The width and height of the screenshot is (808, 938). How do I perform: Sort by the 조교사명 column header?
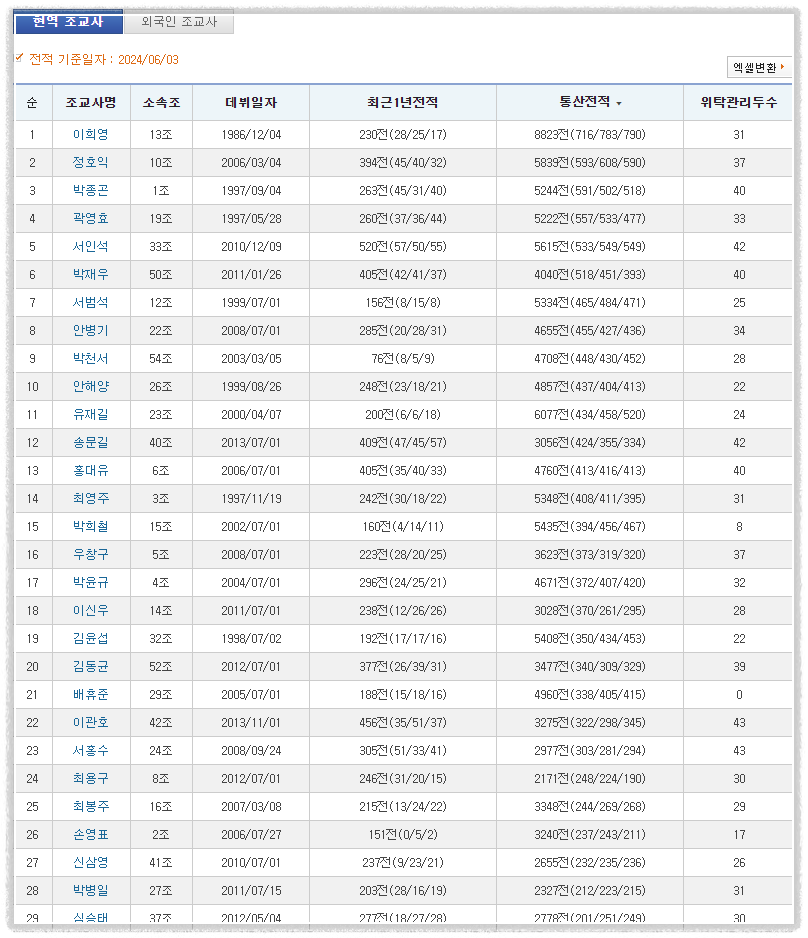coord(90,102)
